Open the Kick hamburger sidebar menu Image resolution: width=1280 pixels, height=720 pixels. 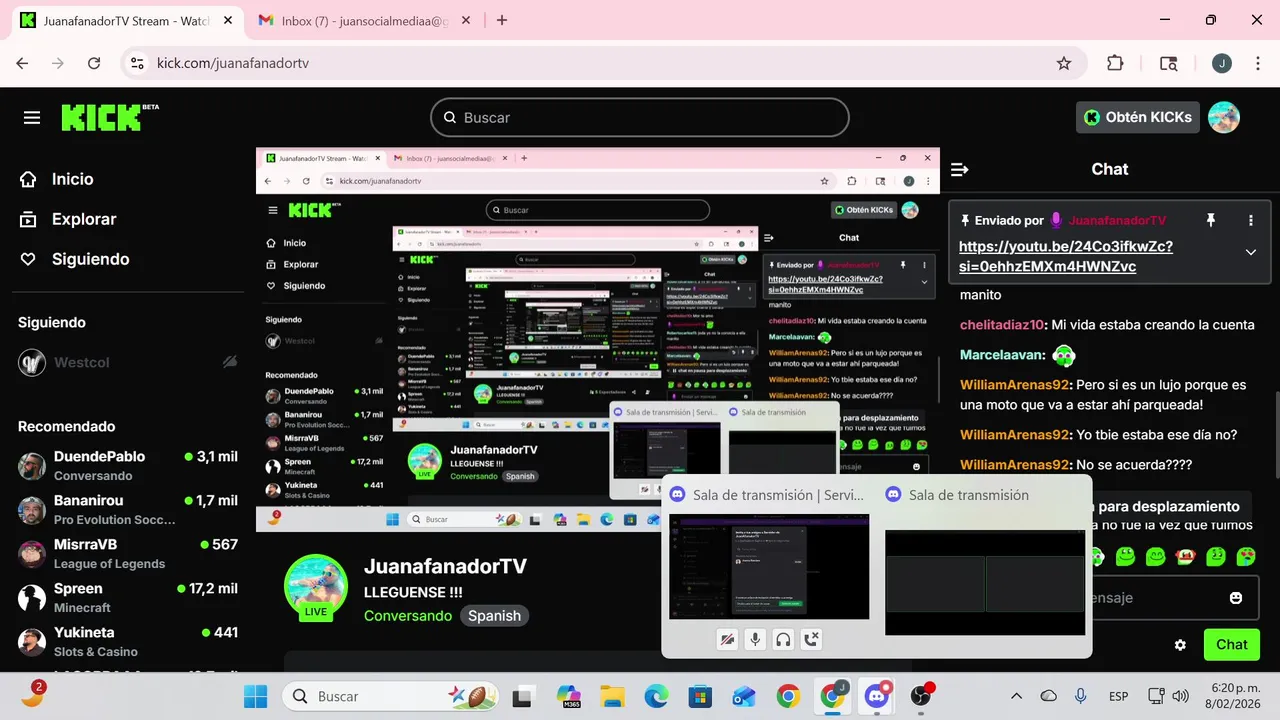pyautogui.click(x=32, y=118)
